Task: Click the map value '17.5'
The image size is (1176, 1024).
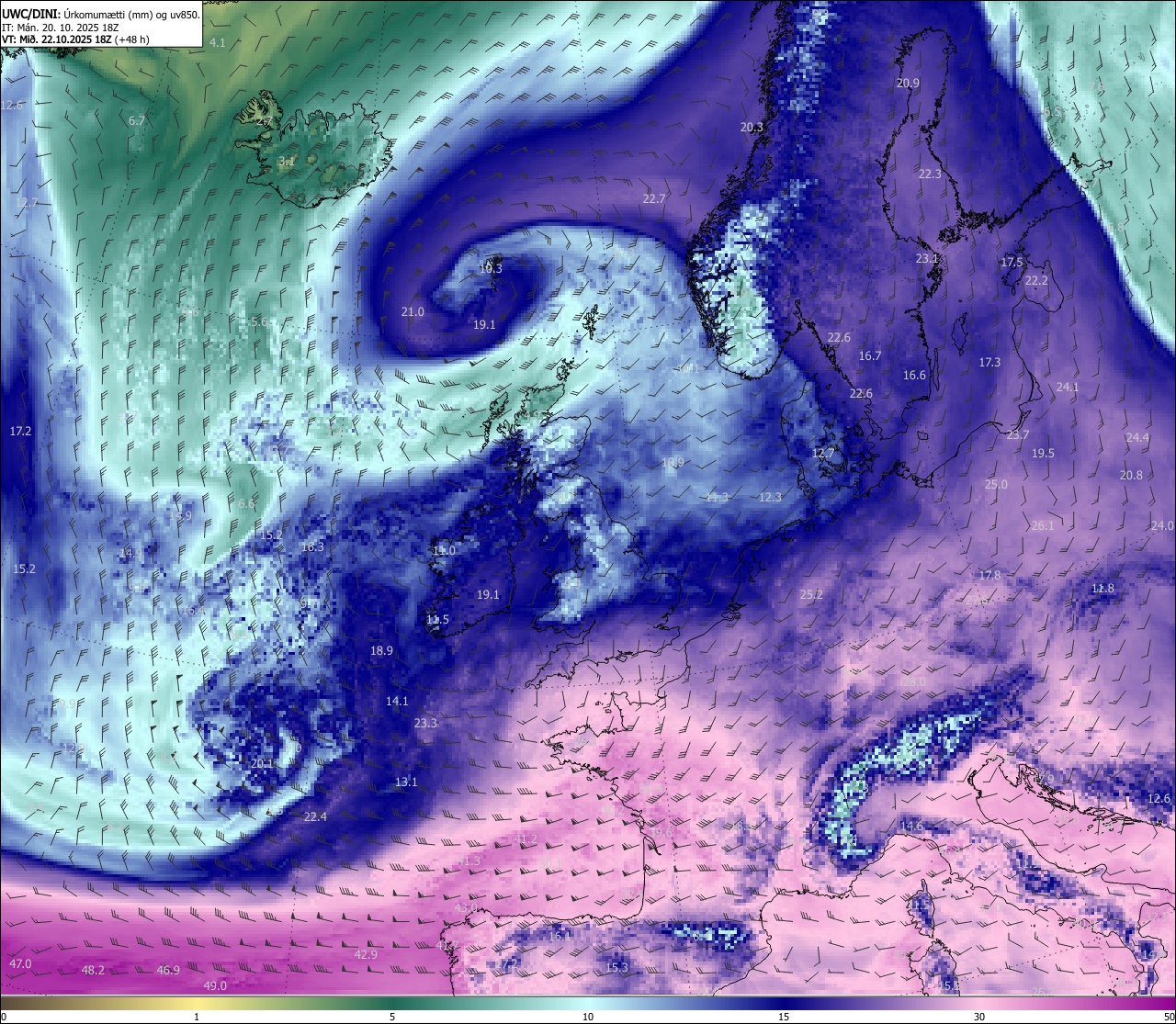Action: pos(1012,262)
